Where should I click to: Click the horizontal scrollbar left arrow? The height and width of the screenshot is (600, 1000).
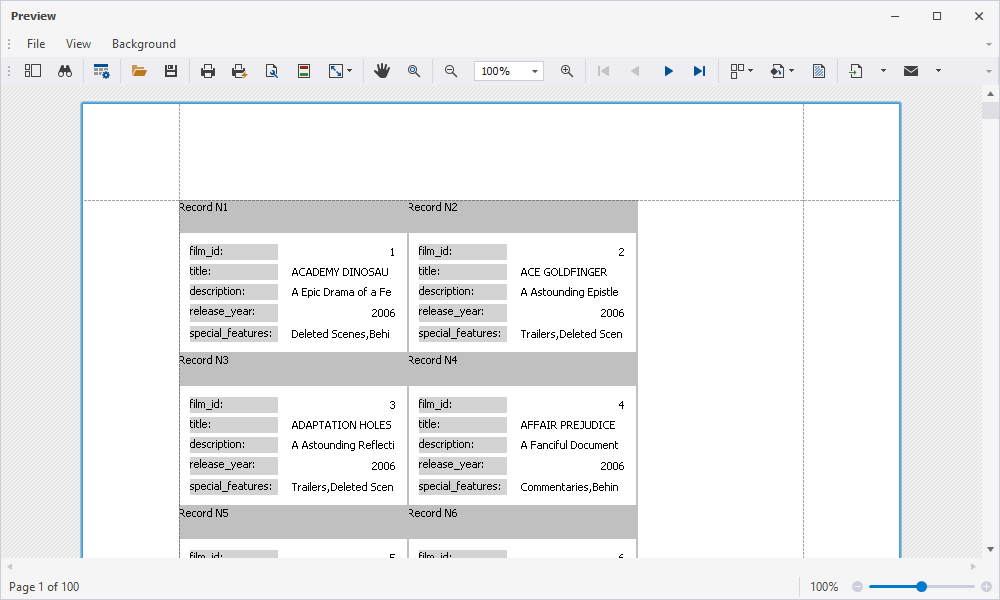click(9, 566)
